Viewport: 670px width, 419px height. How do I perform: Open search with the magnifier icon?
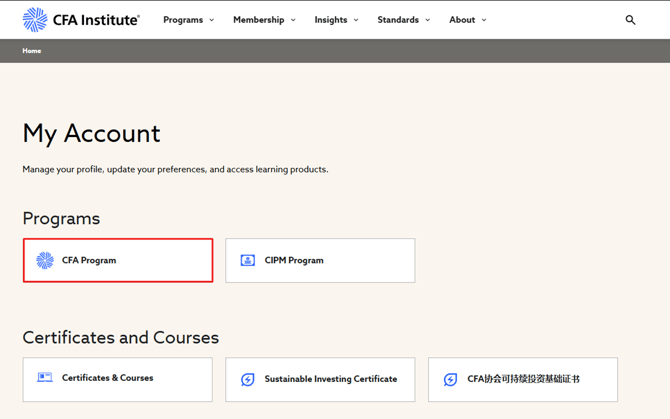(630, 20)
